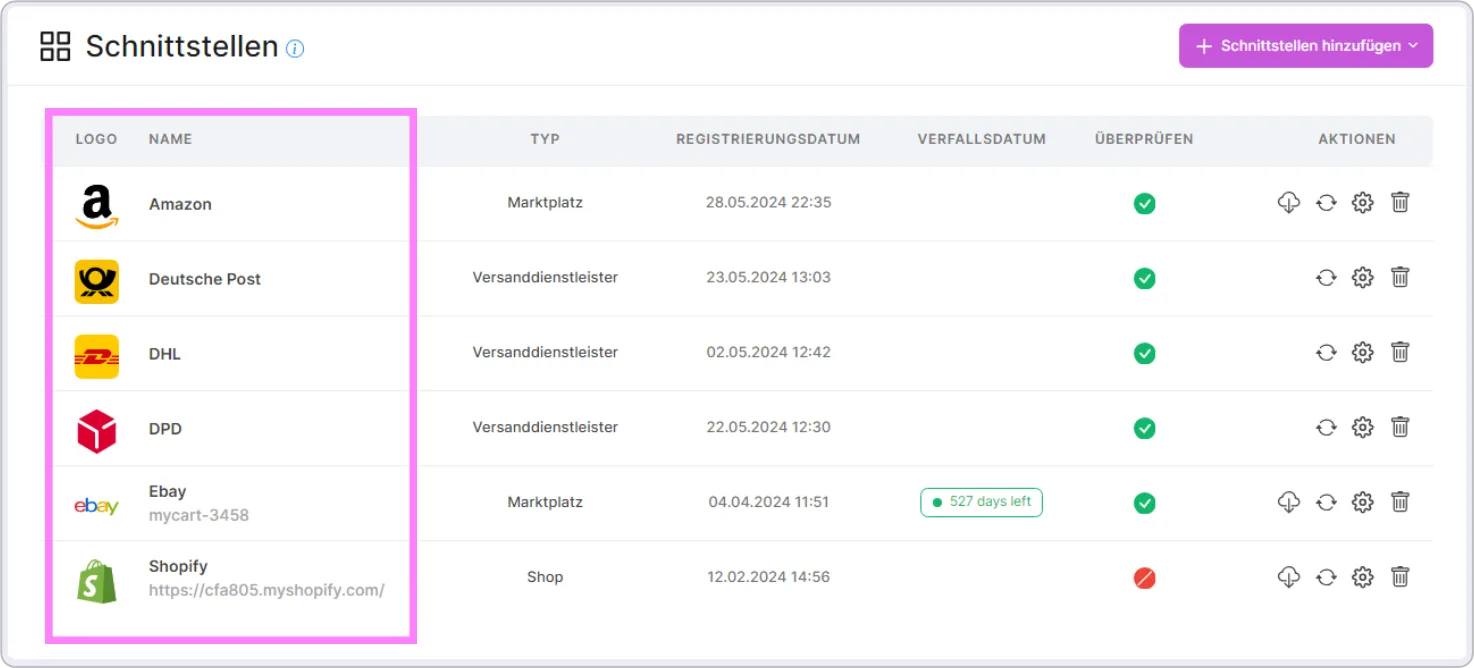Click the Amazon cloud download icon

[x=1288, y=203]
